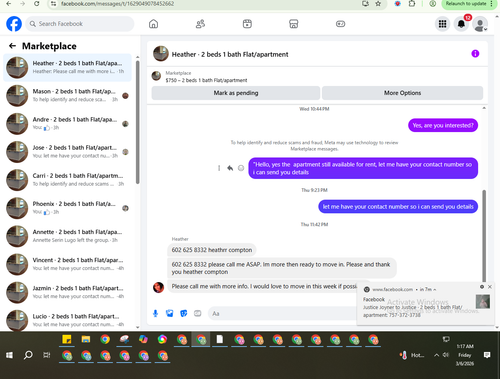
Task: Open the Gaming icon in top navigation
Action: point(340,24)
